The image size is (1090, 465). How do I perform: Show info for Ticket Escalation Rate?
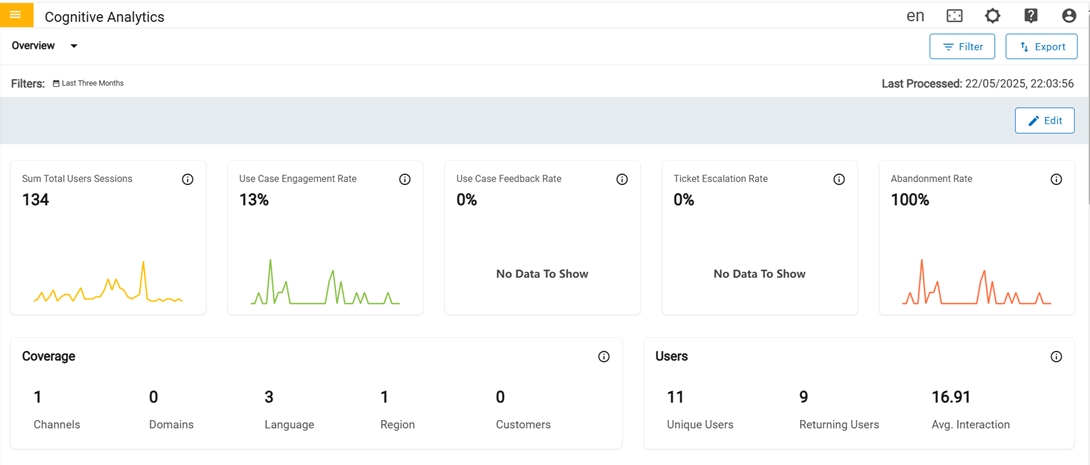[839, 180]
